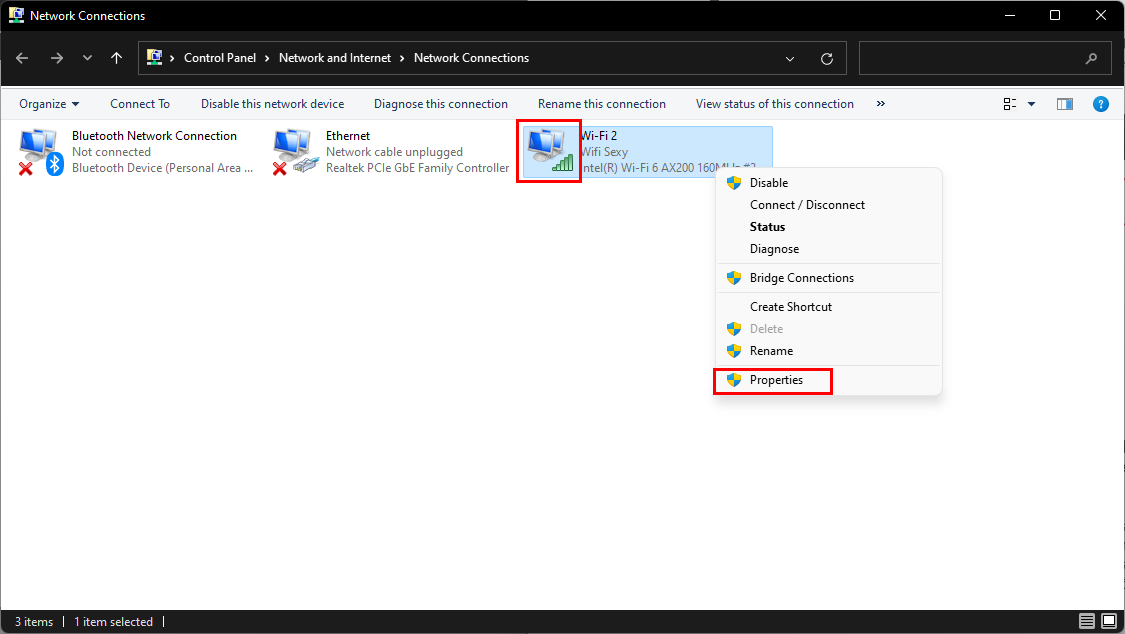
Task: Click Connect To in toolbar
Action: pos(140,104)
